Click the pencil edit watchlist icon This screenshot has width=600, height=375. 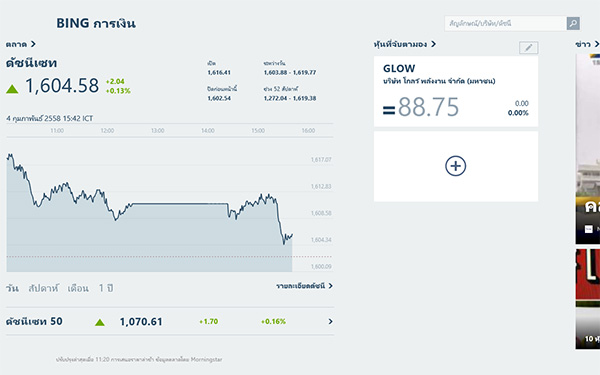point(528,48)
